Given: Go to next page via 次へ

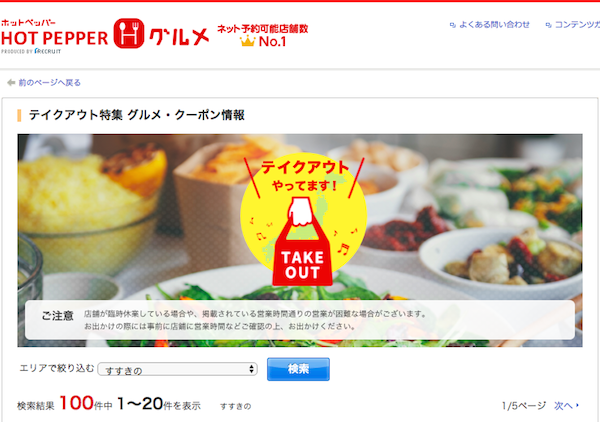Looking at the screenshot, I should click(563, 406).
